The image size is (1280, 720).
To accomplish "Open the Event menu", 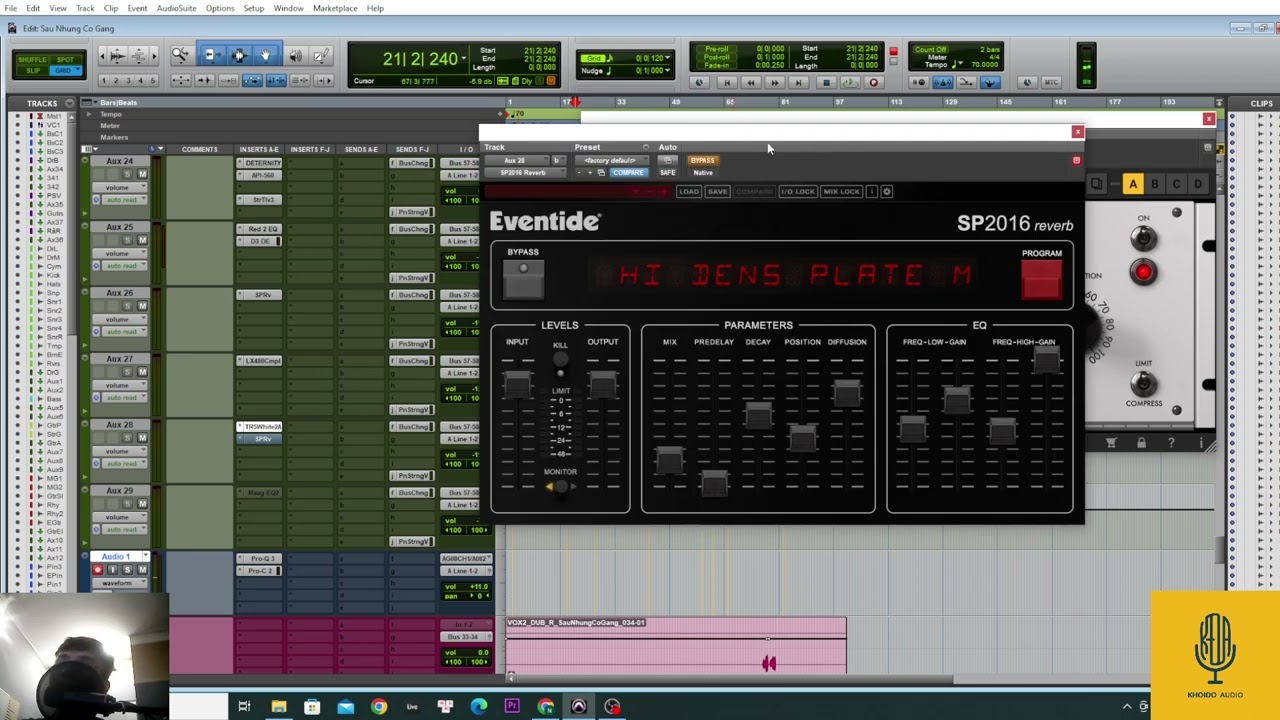I will pyautogui.click(x=137, y=8).
